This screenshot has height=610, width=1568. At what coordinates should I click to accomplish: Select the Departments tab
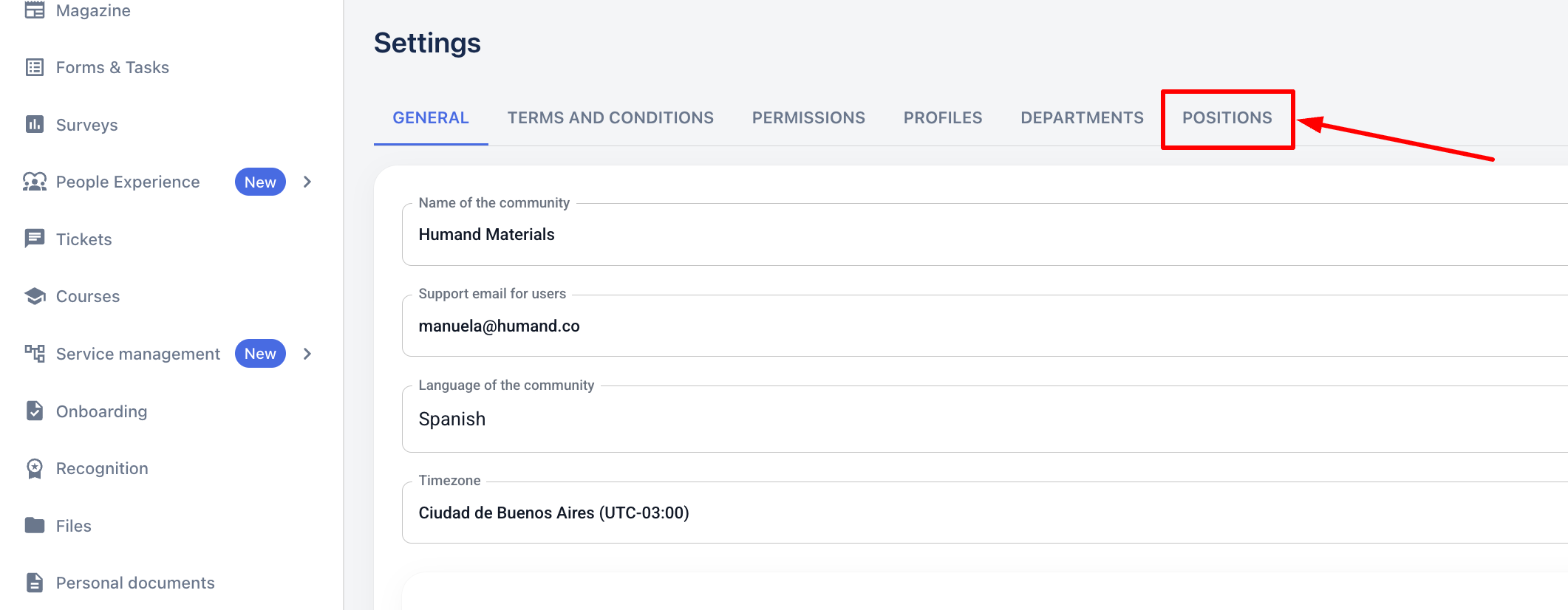pyautogui.click(x=1082, y=118)
